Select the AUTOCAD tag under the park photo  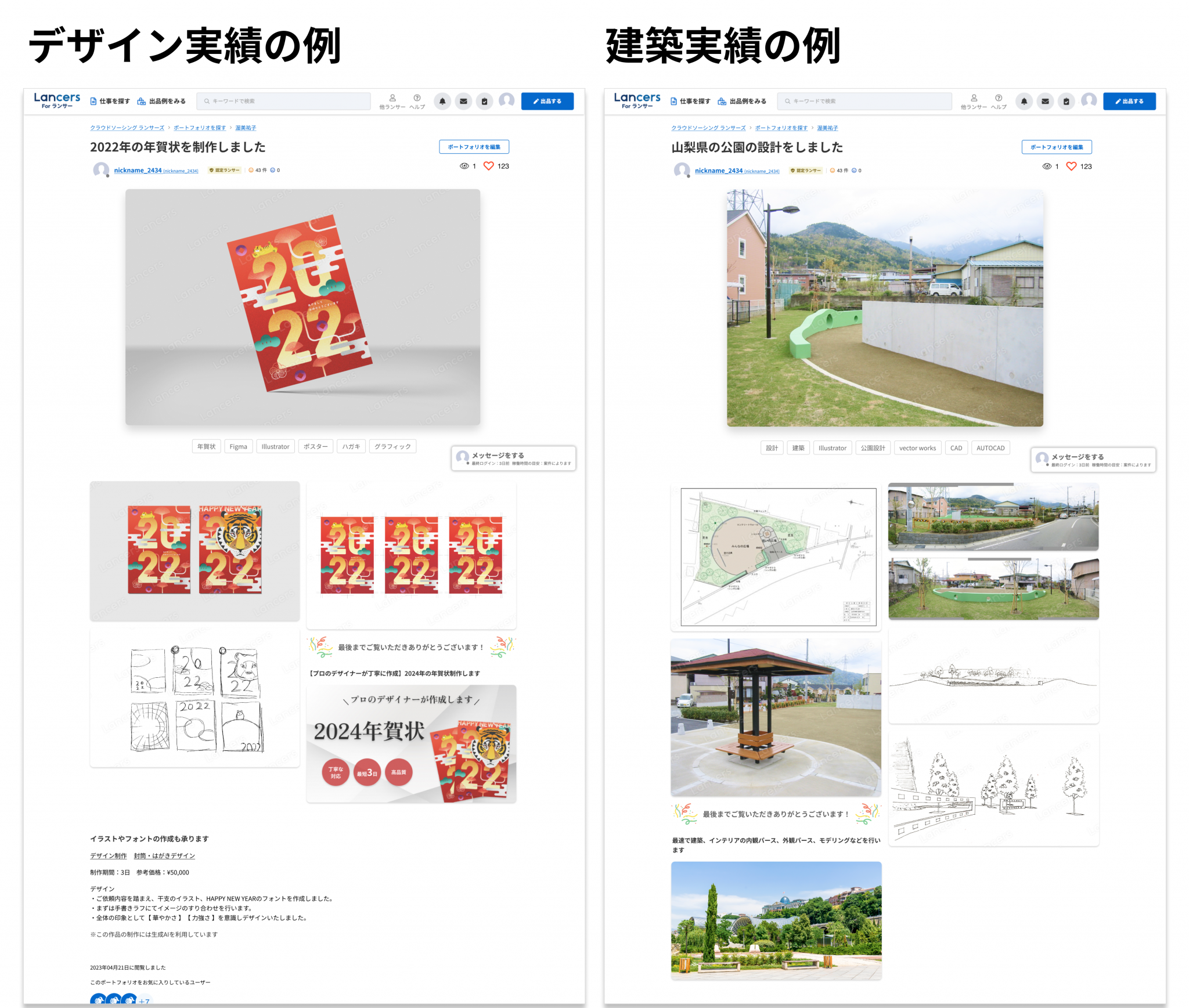point(990,448)
